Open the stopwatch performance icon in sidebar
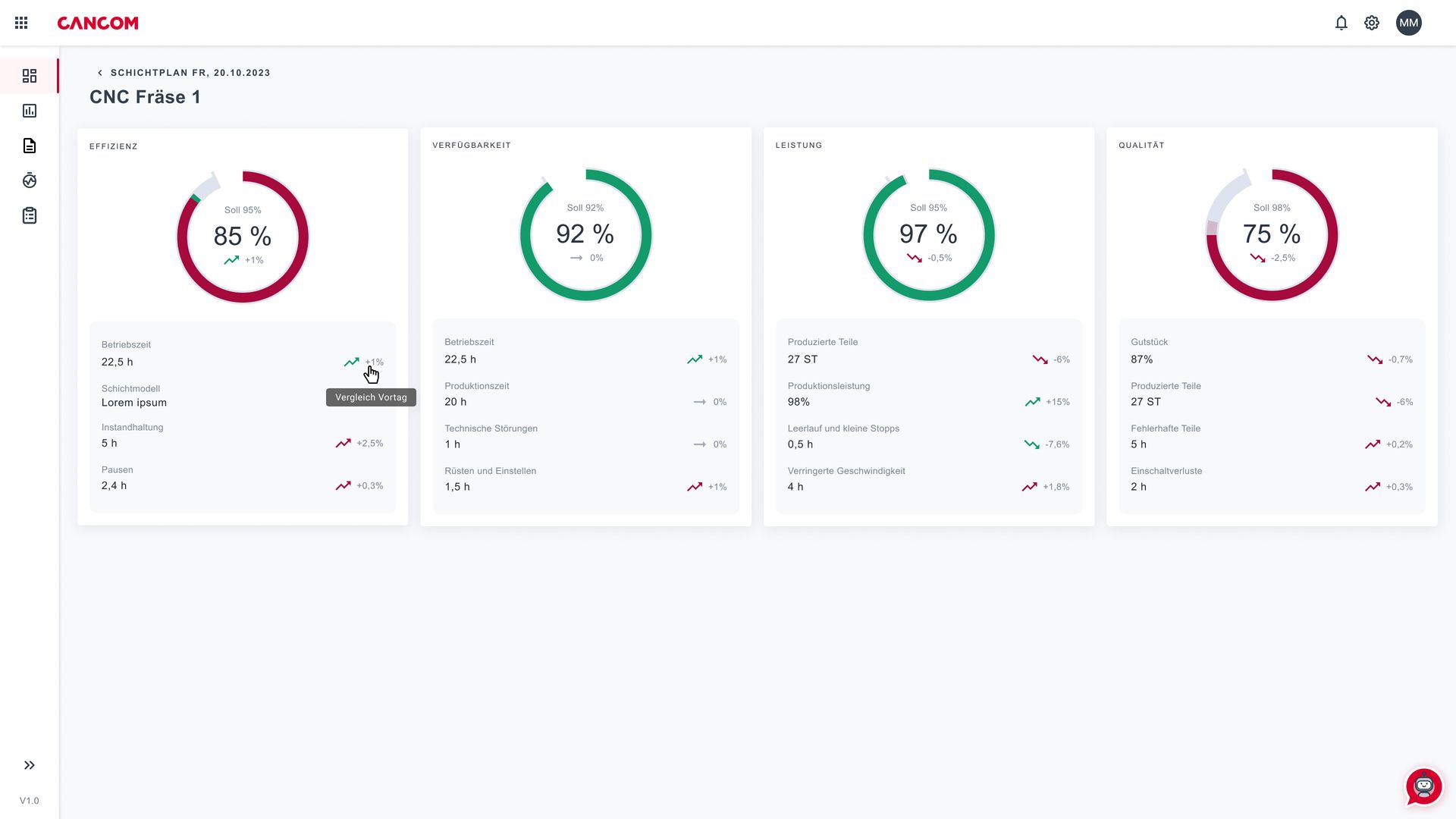The height and width of the screenshot is (819, 1456). (30, 180)
